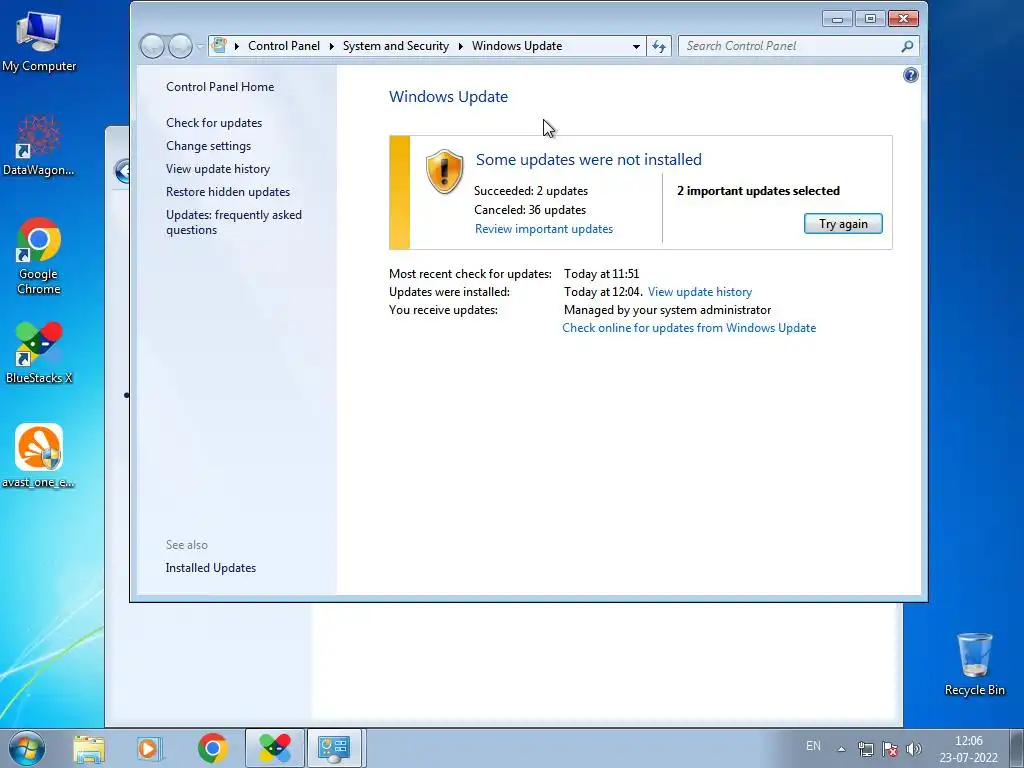Click 2 important updates selected text
The image size is (1024, 768).
758,191
